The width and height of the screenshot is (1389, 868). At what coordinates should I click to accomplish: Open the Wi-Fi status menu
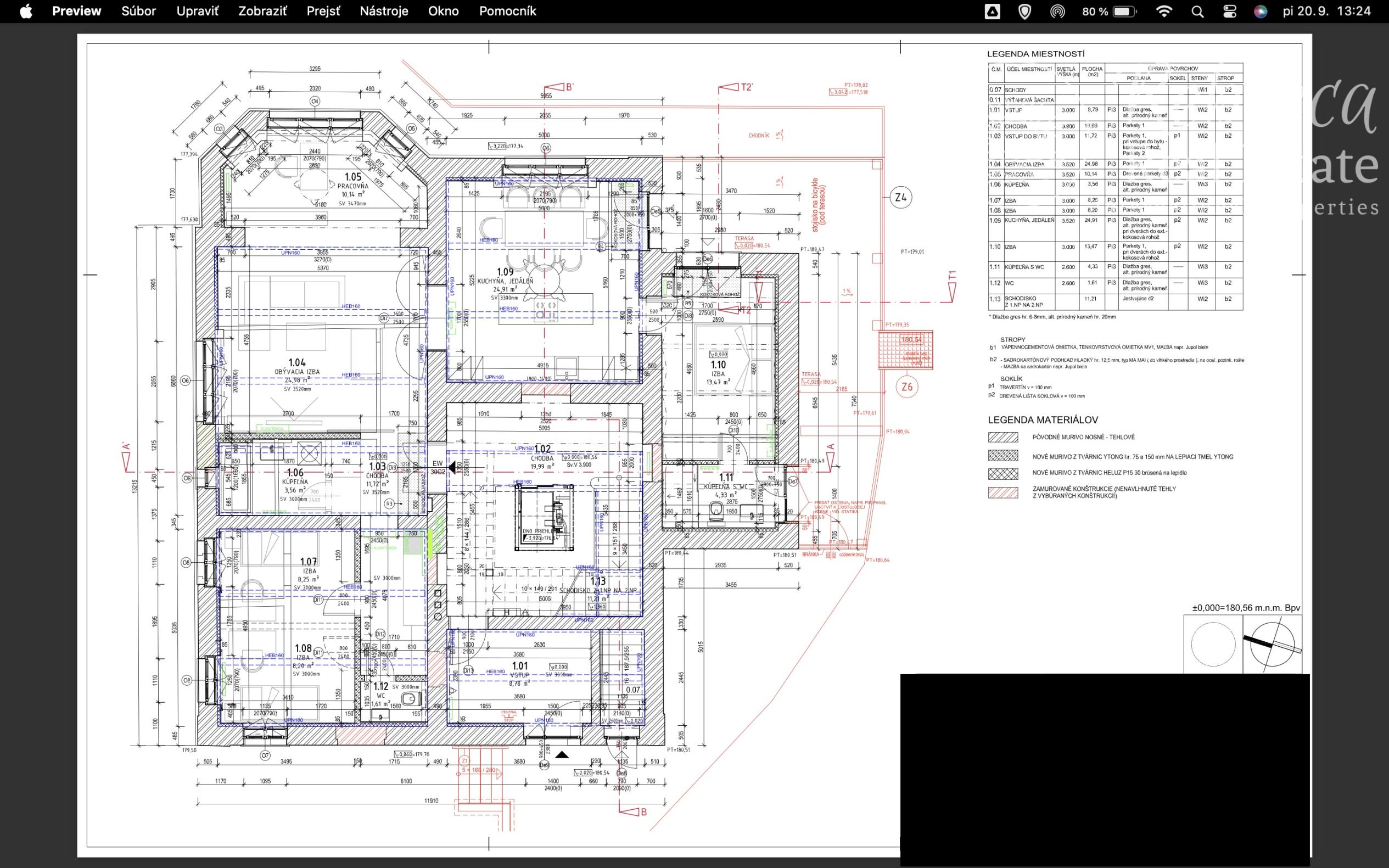[1163, 12]
